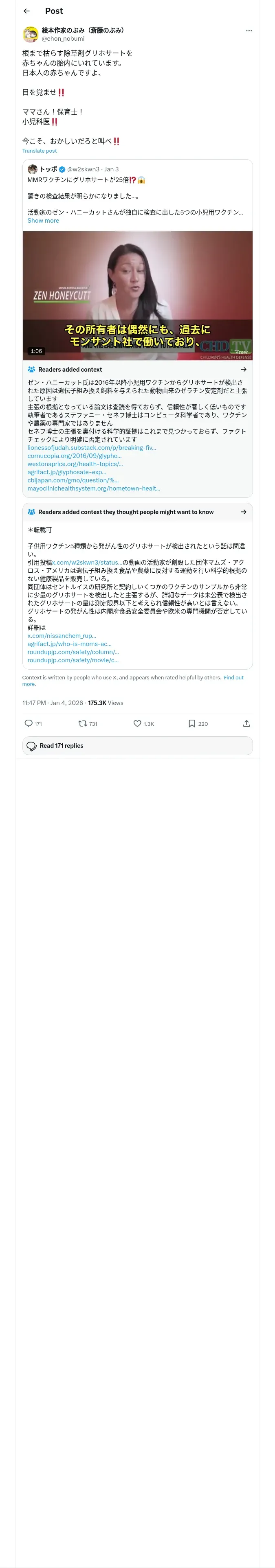Open the mayoclinichealthsystem.org context link
Screen dimensions: 275x1568
point(93,488)
